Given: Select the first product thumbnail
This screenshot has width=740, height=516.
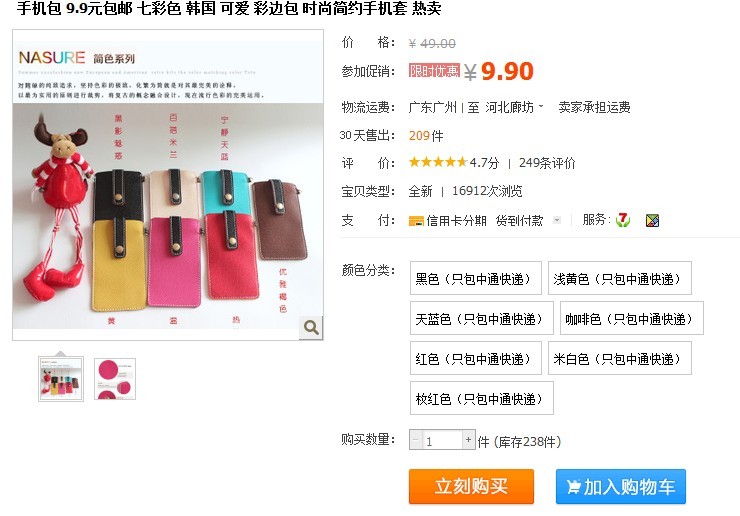Looking at the screenshot, I should [61, 379].
